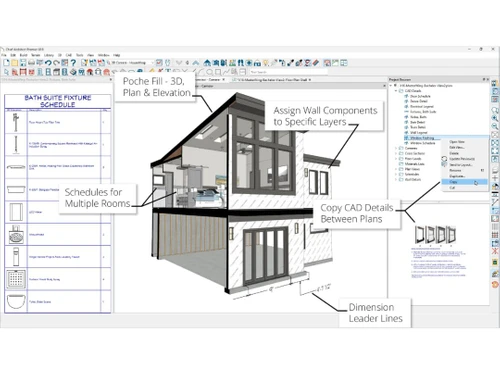
Task: Collapse the root plan node in Project Browser
Action: [x=390, y=86]
